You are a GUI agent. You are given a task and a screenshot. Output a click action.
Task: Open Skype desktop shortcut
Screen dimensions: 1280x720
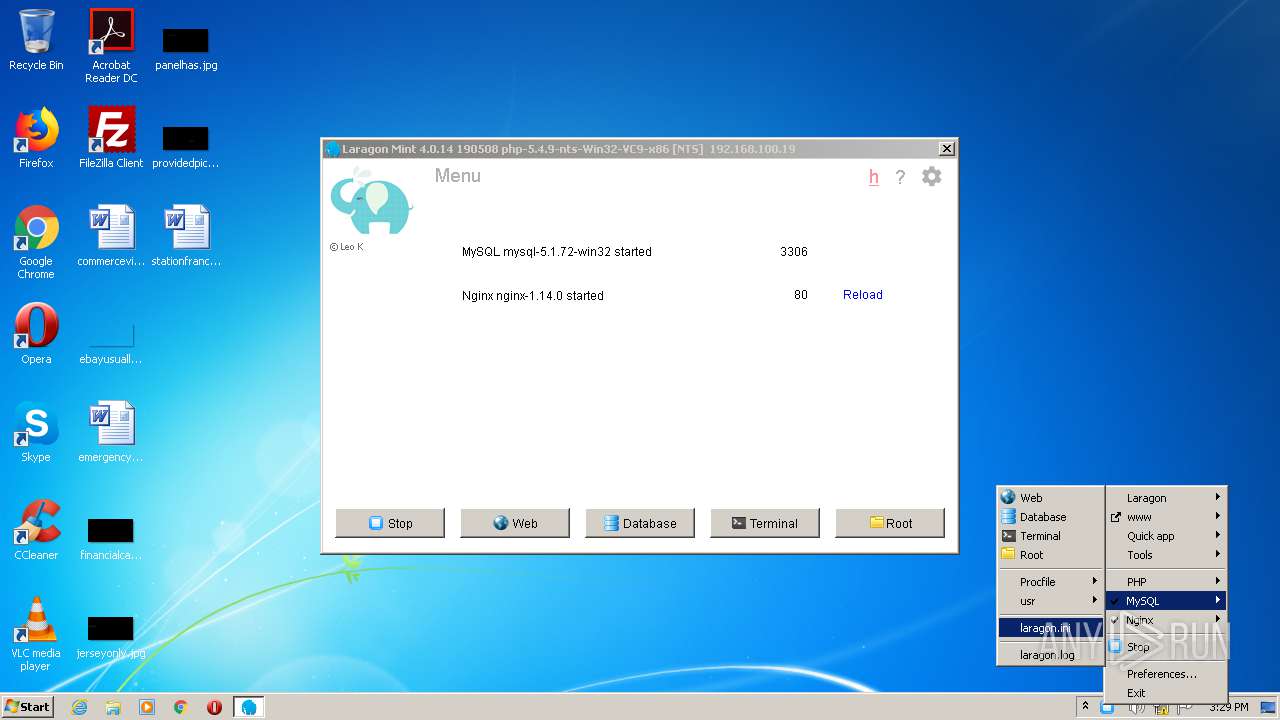36,432
